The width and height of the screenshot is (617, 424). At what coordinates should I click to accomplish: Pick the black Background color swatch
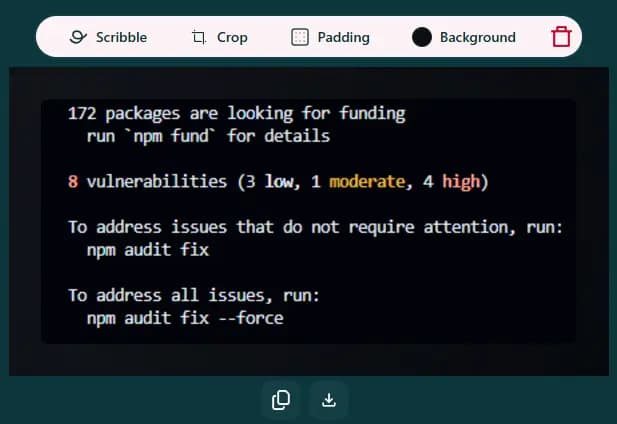(421, 37)
